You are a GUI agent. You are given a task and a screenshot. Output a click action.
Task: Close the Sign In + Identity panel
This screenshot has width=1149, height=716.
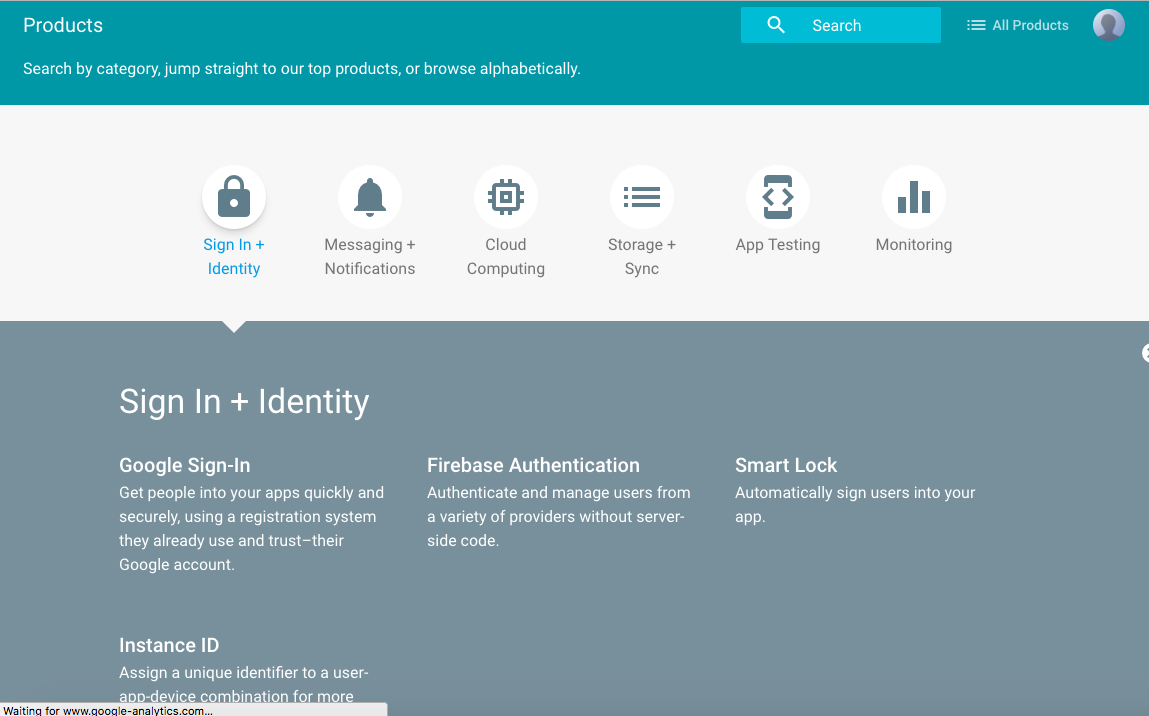click(1144, 353)
